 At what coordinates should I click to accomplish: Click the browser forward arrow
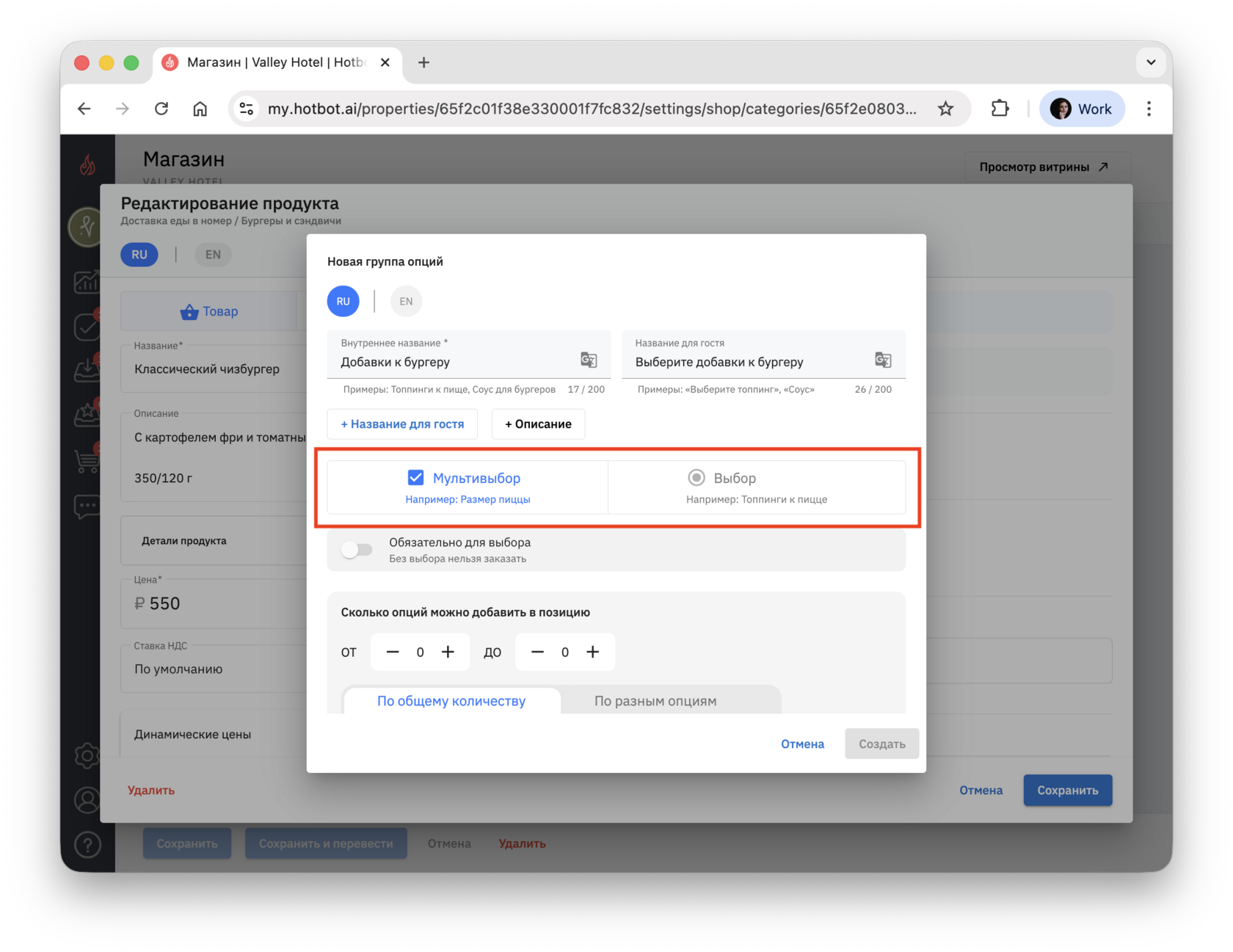coord(123,109)
